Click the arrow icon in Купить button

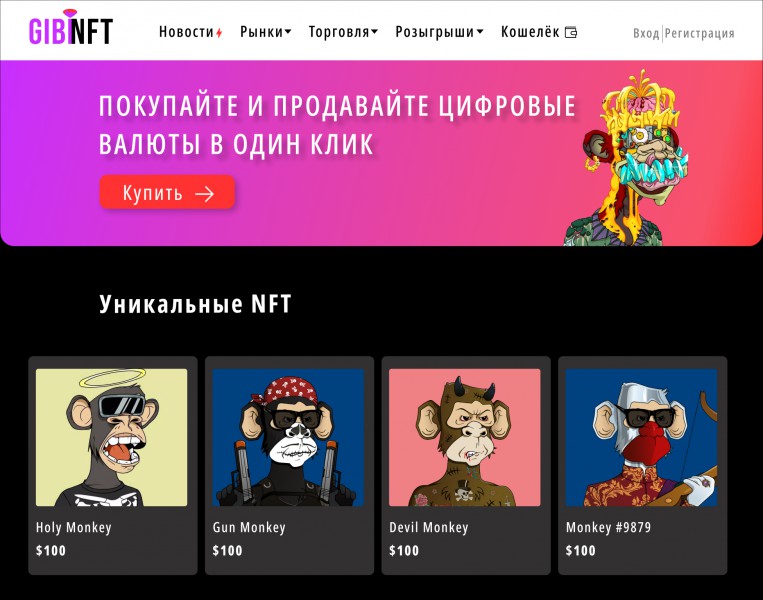[x=204, y=194]
